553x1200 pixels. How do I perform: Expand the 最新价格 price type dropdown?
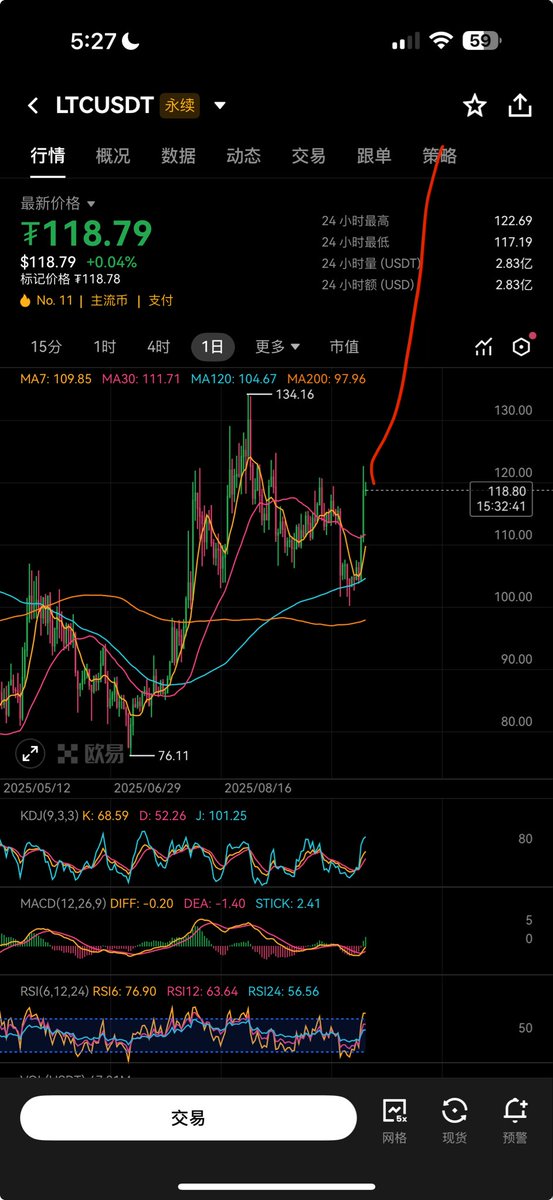coord(58,203)
